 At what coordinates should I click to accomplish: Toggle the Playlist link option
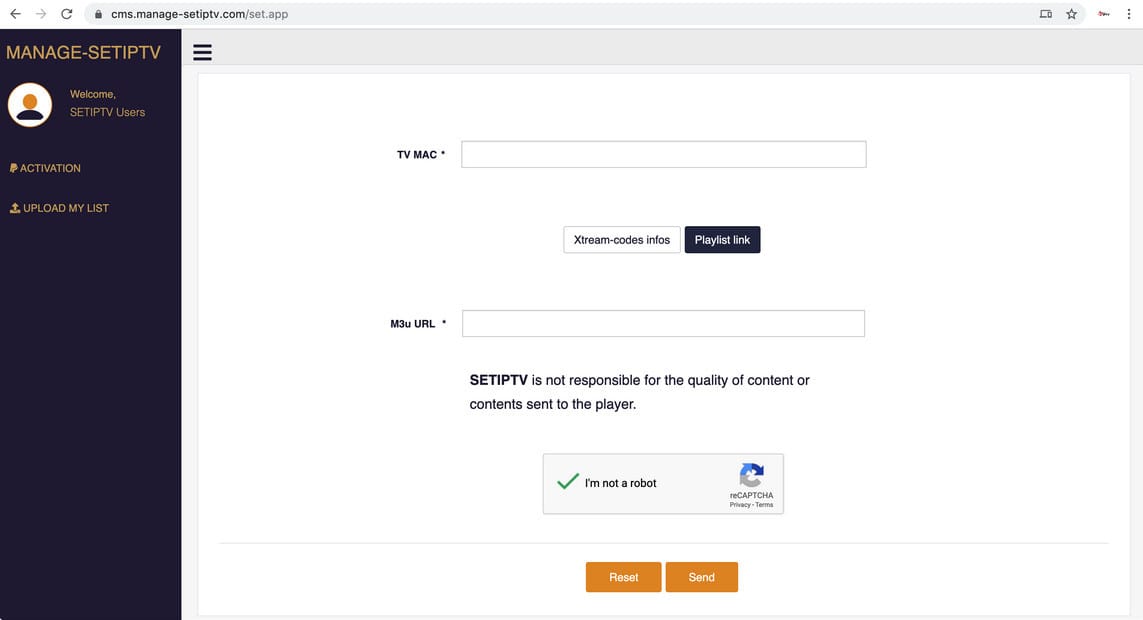click(722, 239)
